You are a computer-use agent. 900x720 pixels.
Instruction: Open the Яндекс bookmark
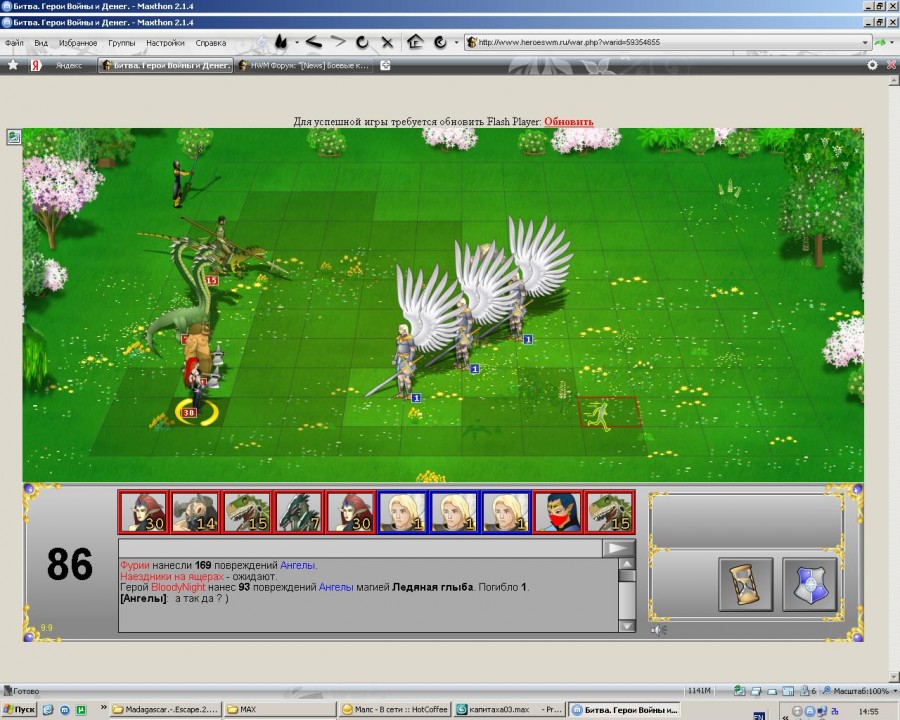(x=57, y=65)
